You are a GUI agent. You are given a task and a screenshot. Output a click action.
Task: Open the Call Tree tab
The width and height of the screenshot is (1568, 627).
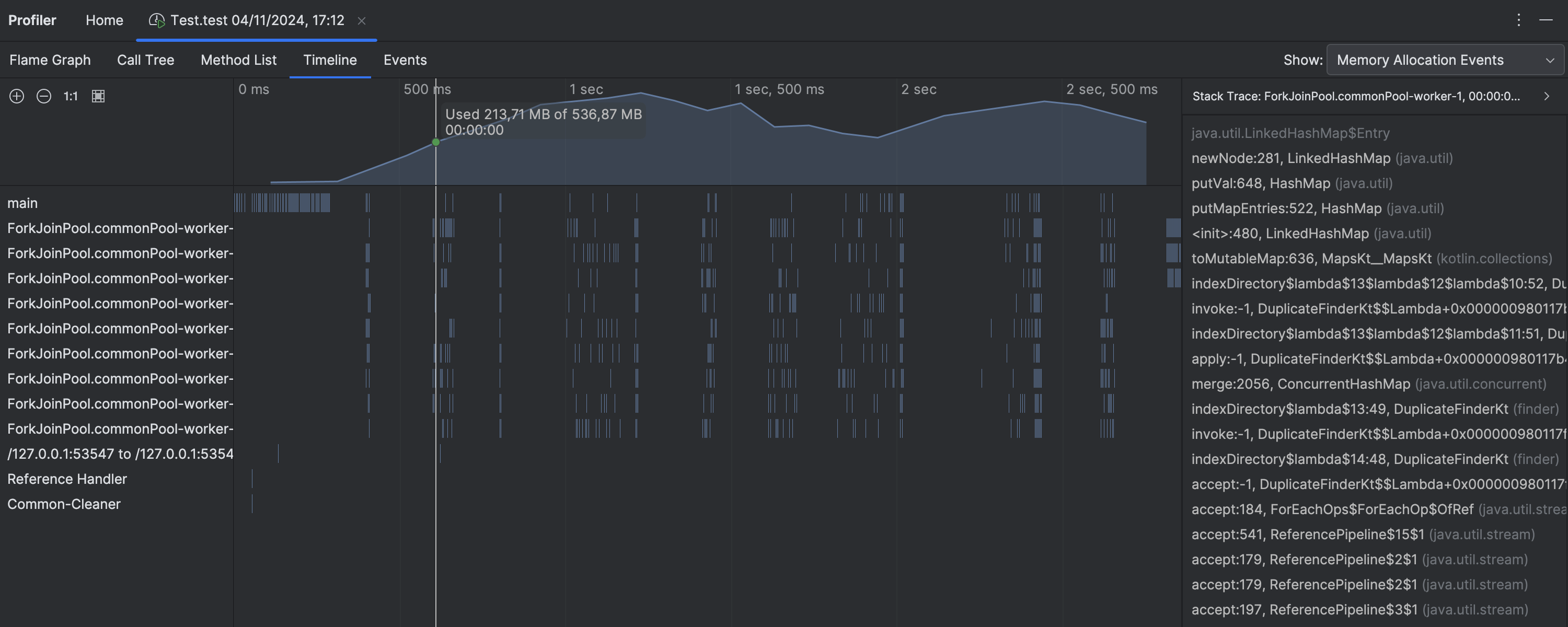pos(145,60)
